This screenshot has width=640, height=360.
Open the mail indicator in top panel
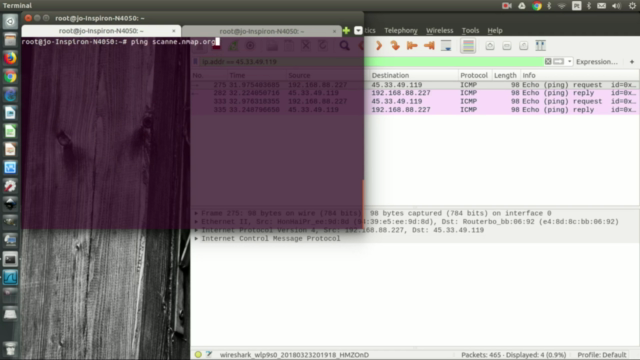[601, 5]
